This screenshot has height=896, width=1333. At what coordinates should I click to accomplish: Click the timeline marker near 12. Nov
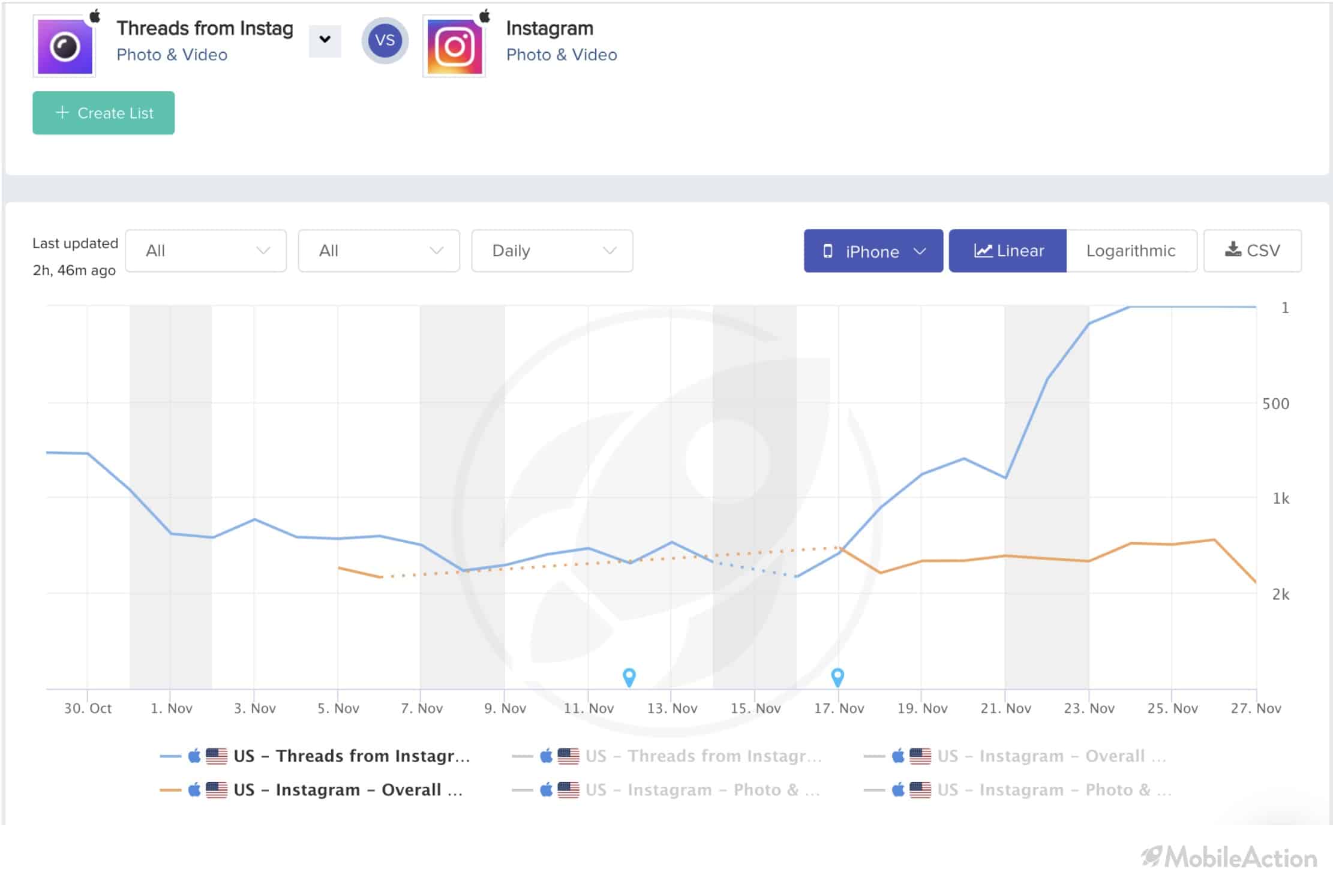pos(629,677)
